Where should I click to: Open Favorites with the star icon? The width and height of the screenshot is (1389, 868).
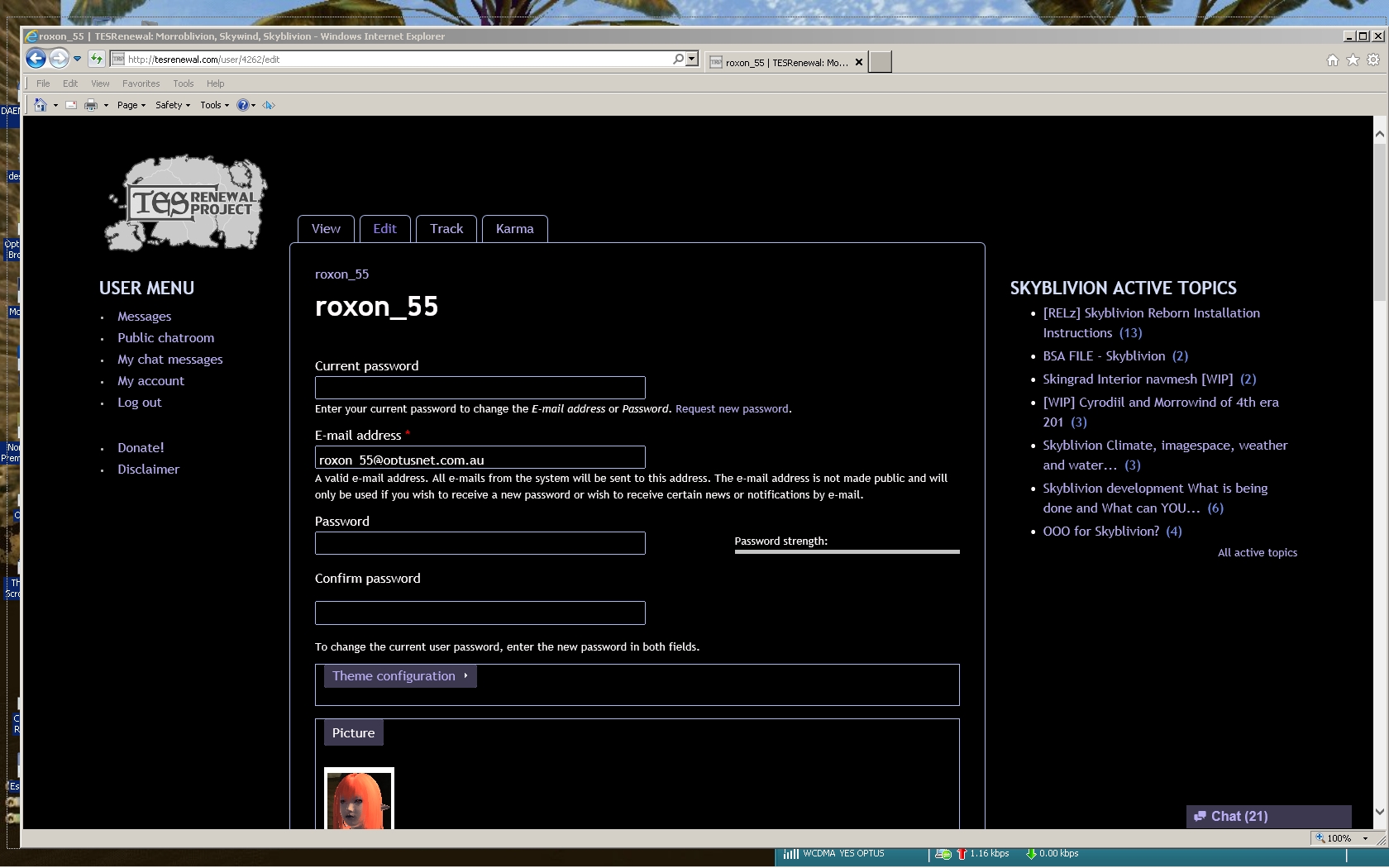[x=1353, y=60]
